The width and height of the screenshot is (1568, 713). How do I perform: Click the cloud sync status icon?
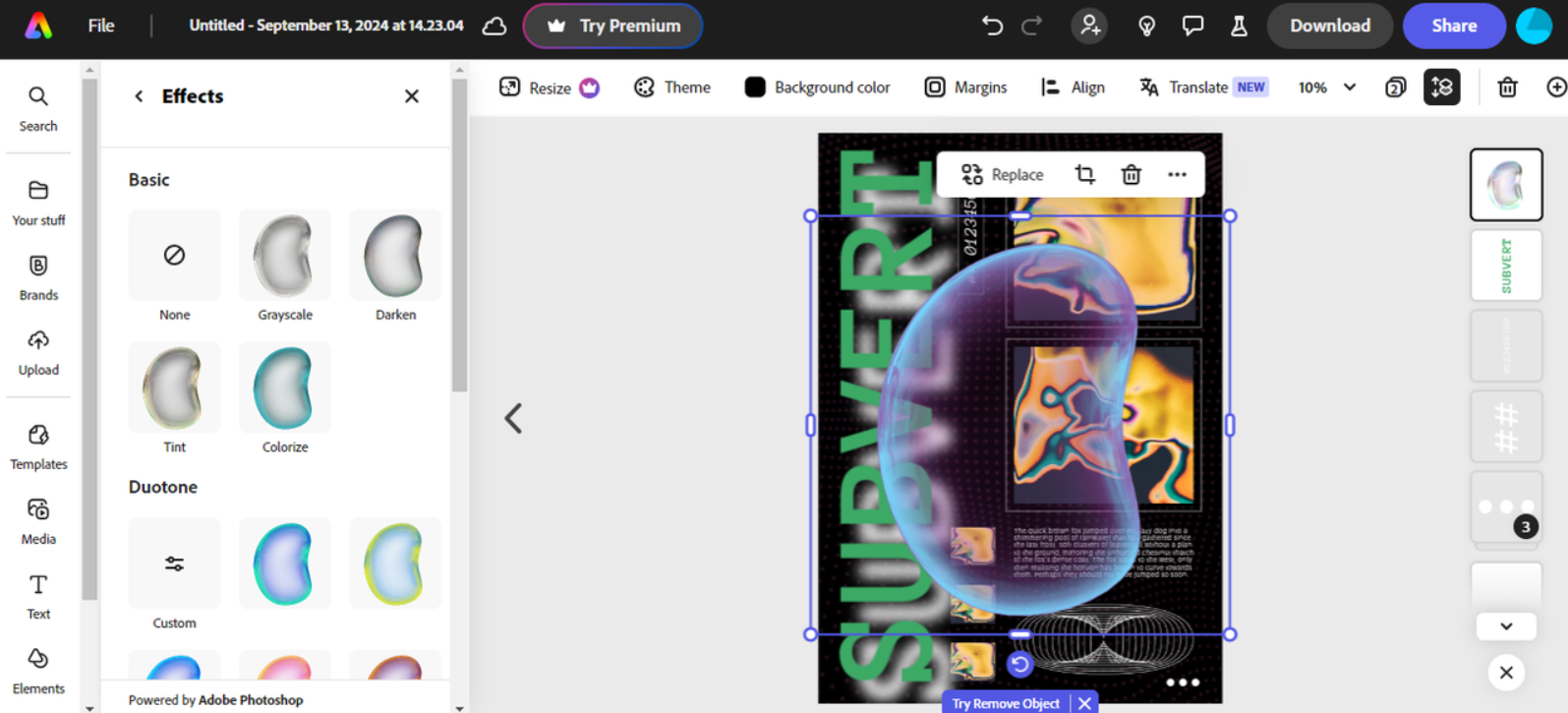tap(494, 26)
